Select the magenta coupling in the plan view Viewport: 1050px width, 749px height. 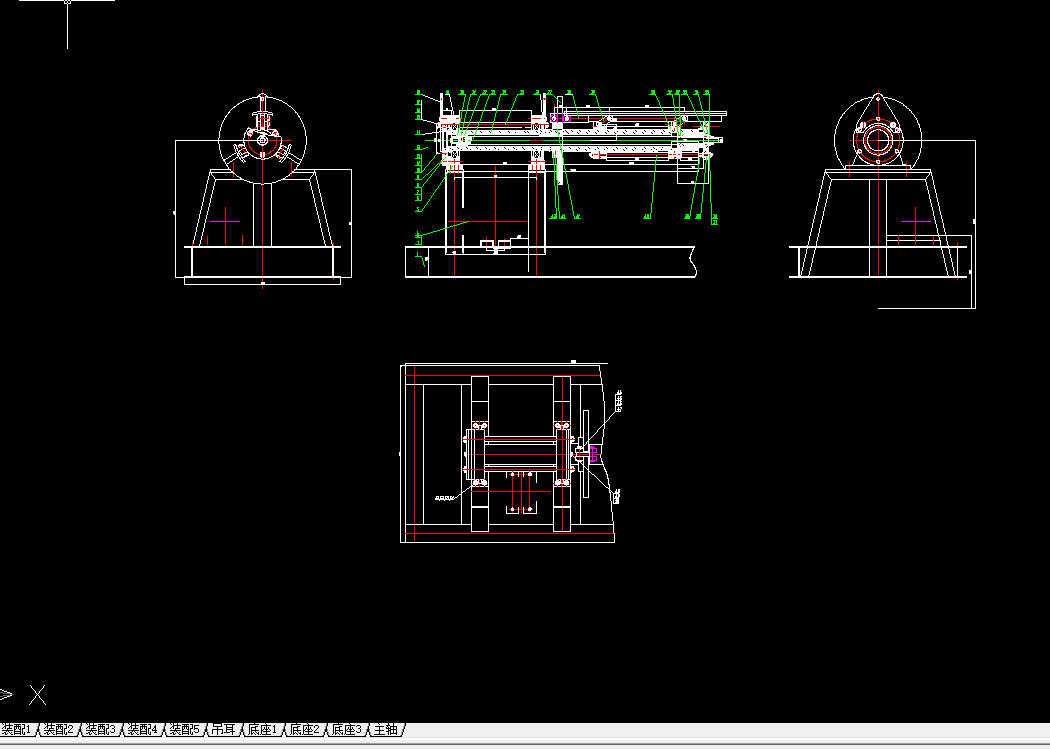coord(593,454)
